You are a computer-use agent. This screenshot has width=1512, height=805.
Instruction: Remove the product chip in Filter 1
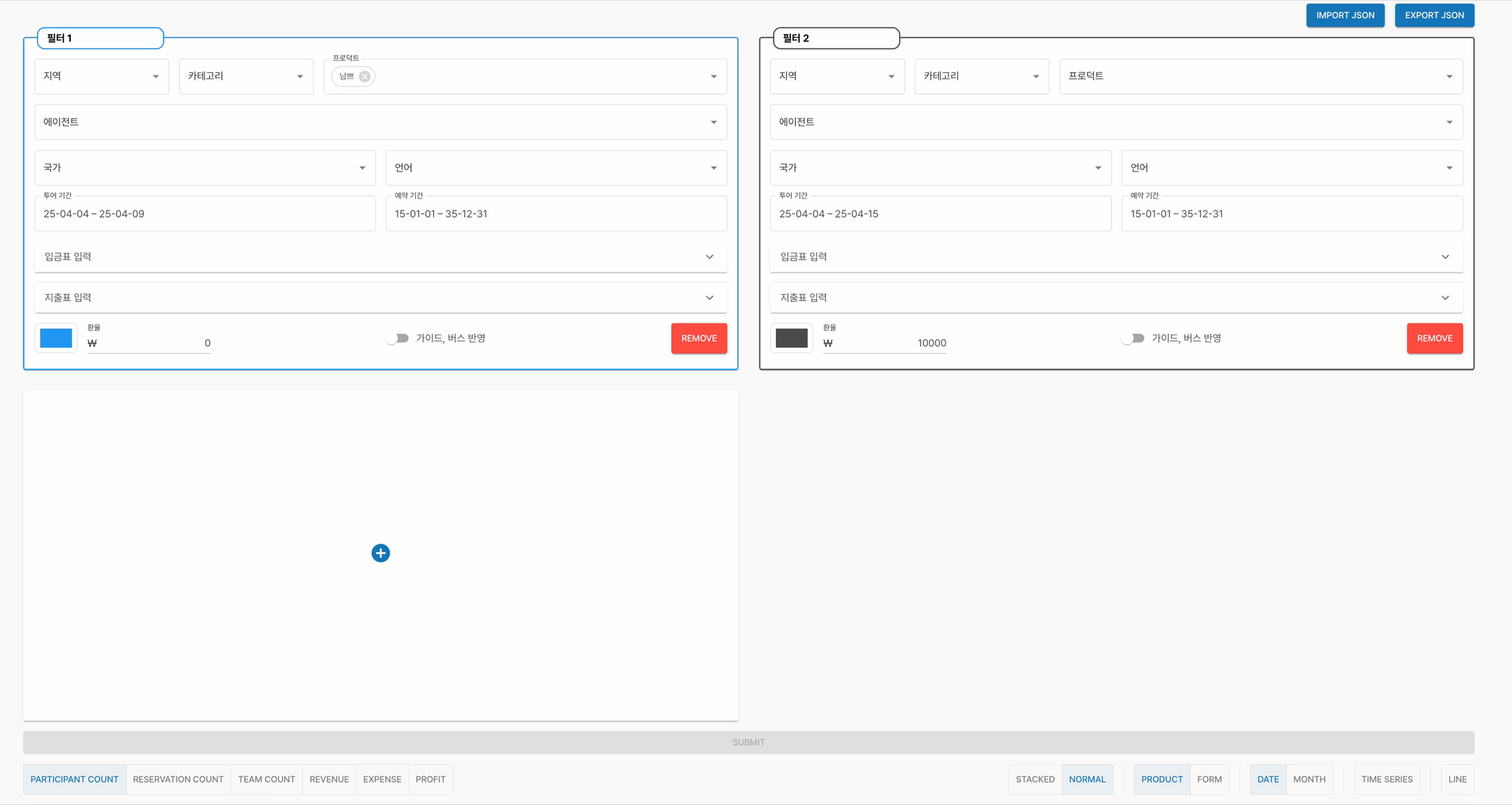(365, 77)
